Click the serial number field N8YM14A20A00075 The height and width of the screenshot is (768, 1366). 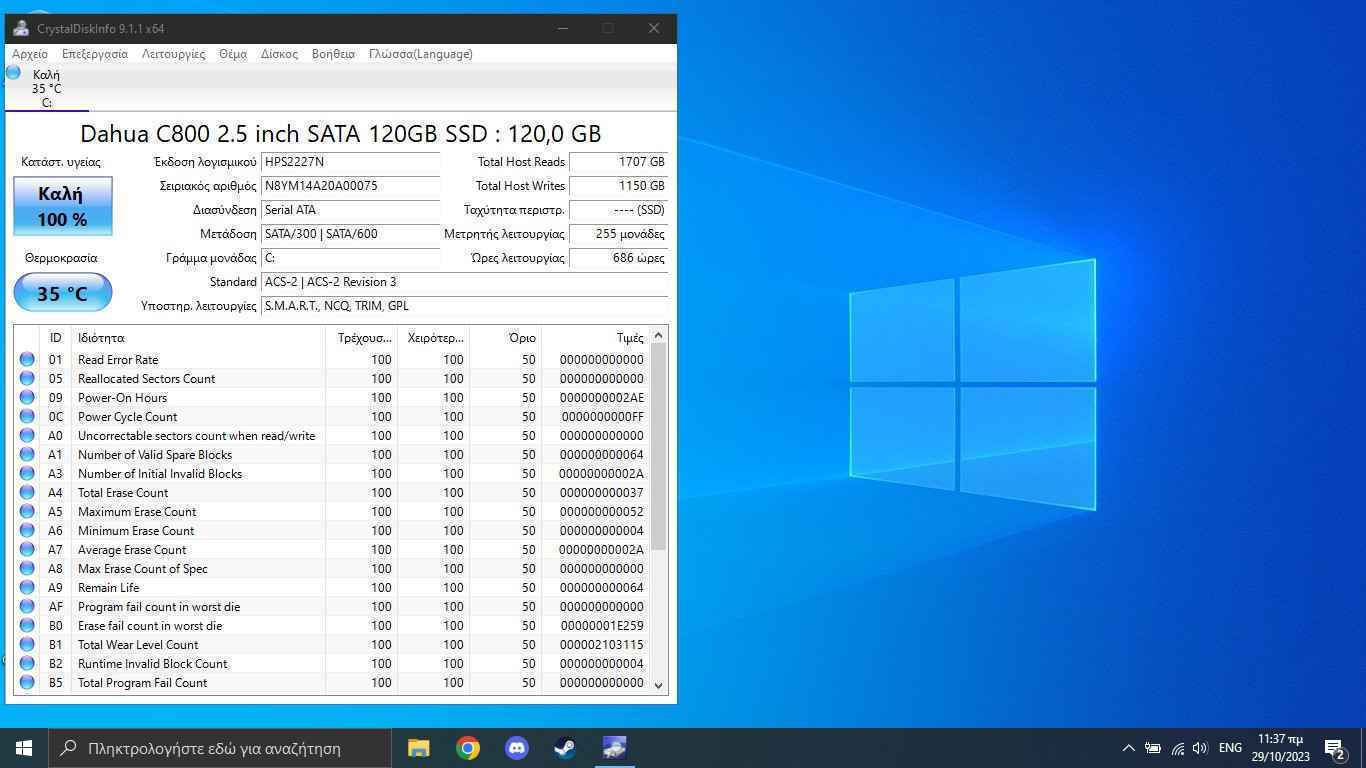tap(350, 186)
